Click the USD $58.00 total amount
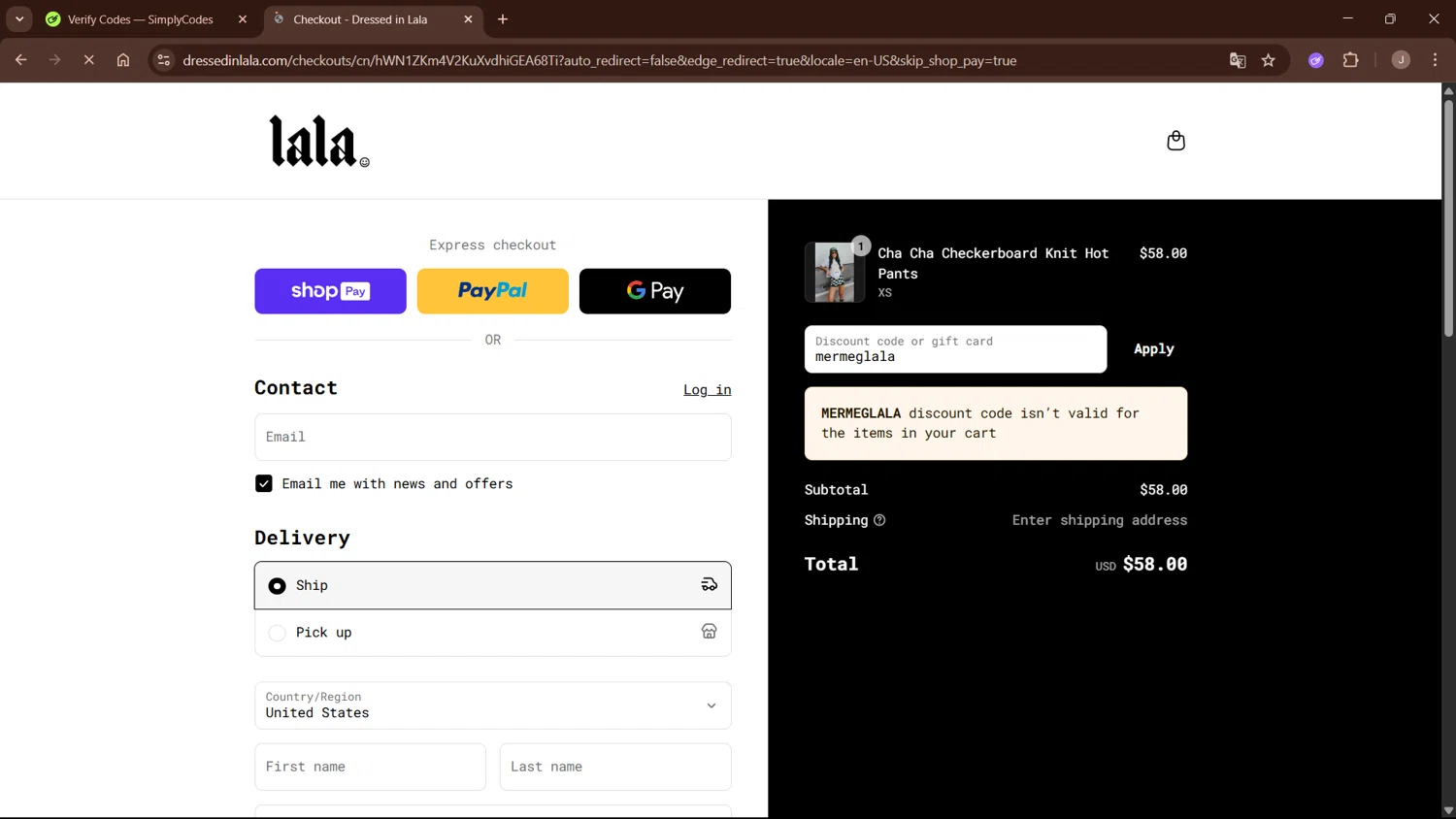Screen dimensions: 1456x819 [x=1142, y=565]
